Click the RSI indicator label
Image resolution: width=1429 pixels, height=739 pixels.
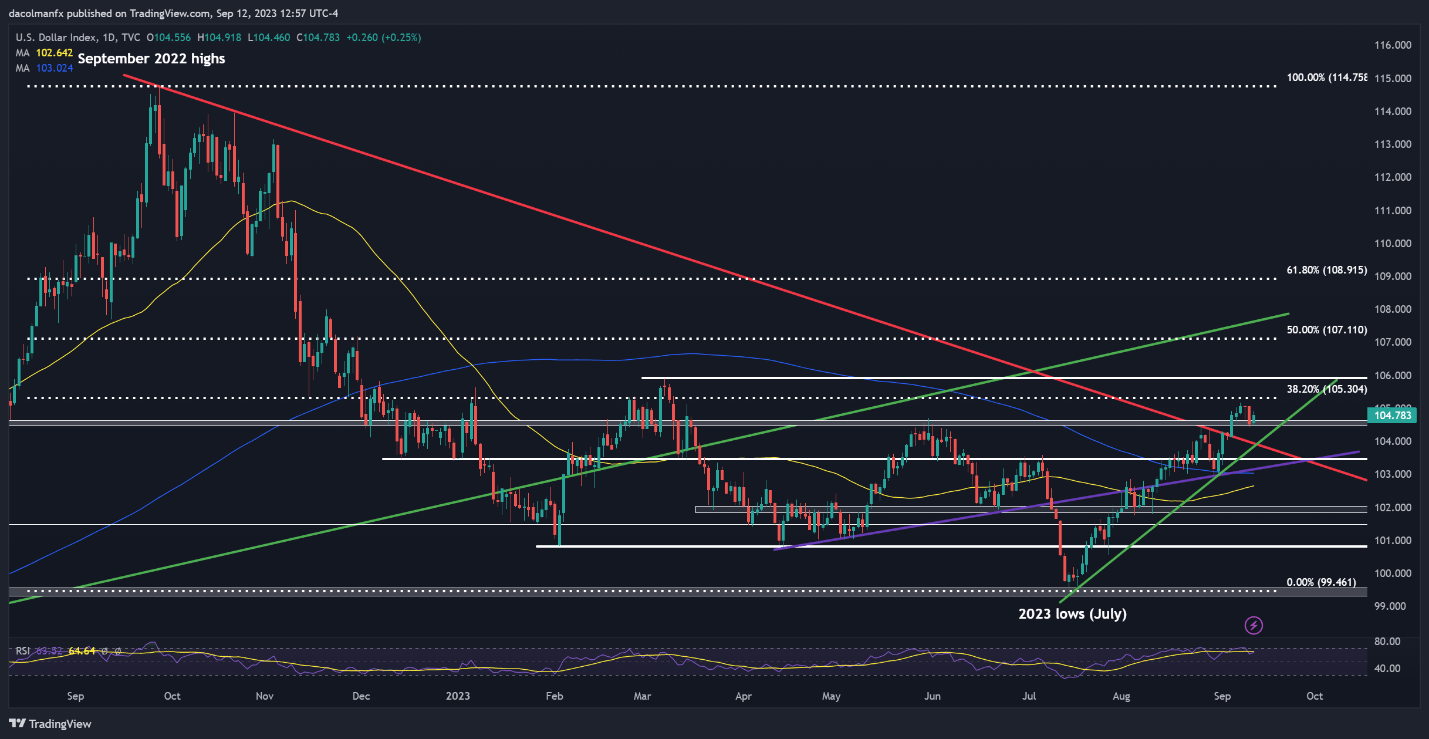(22, 651)
